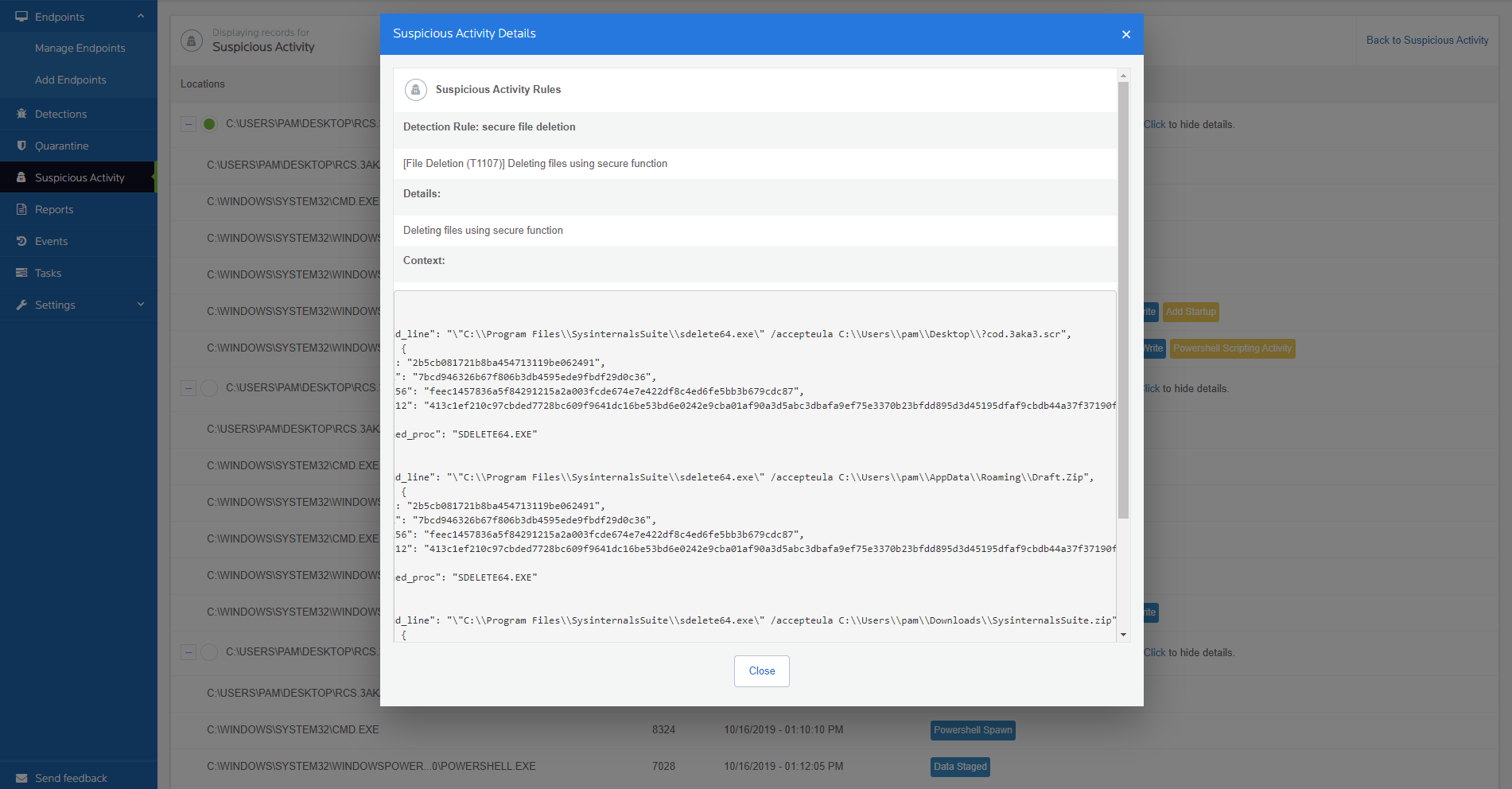Click the page header Suspicious Activity lock icon

point(192,40)
